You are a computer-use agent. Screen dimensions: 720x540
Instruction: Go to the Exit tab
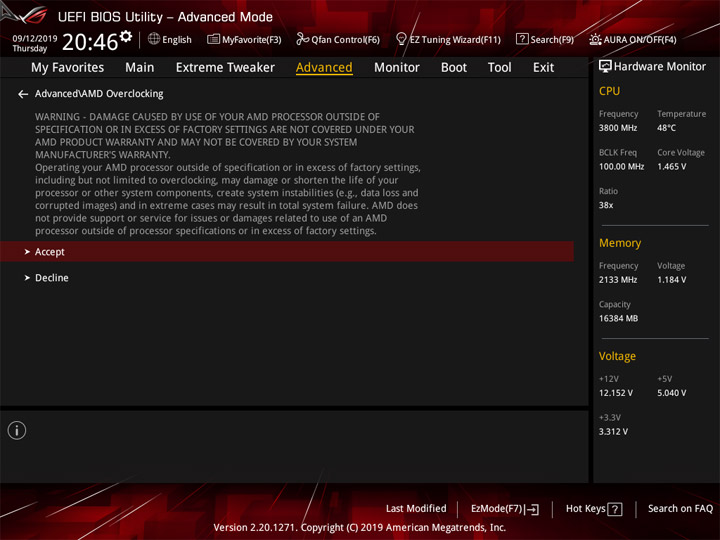tap(543, 68)
